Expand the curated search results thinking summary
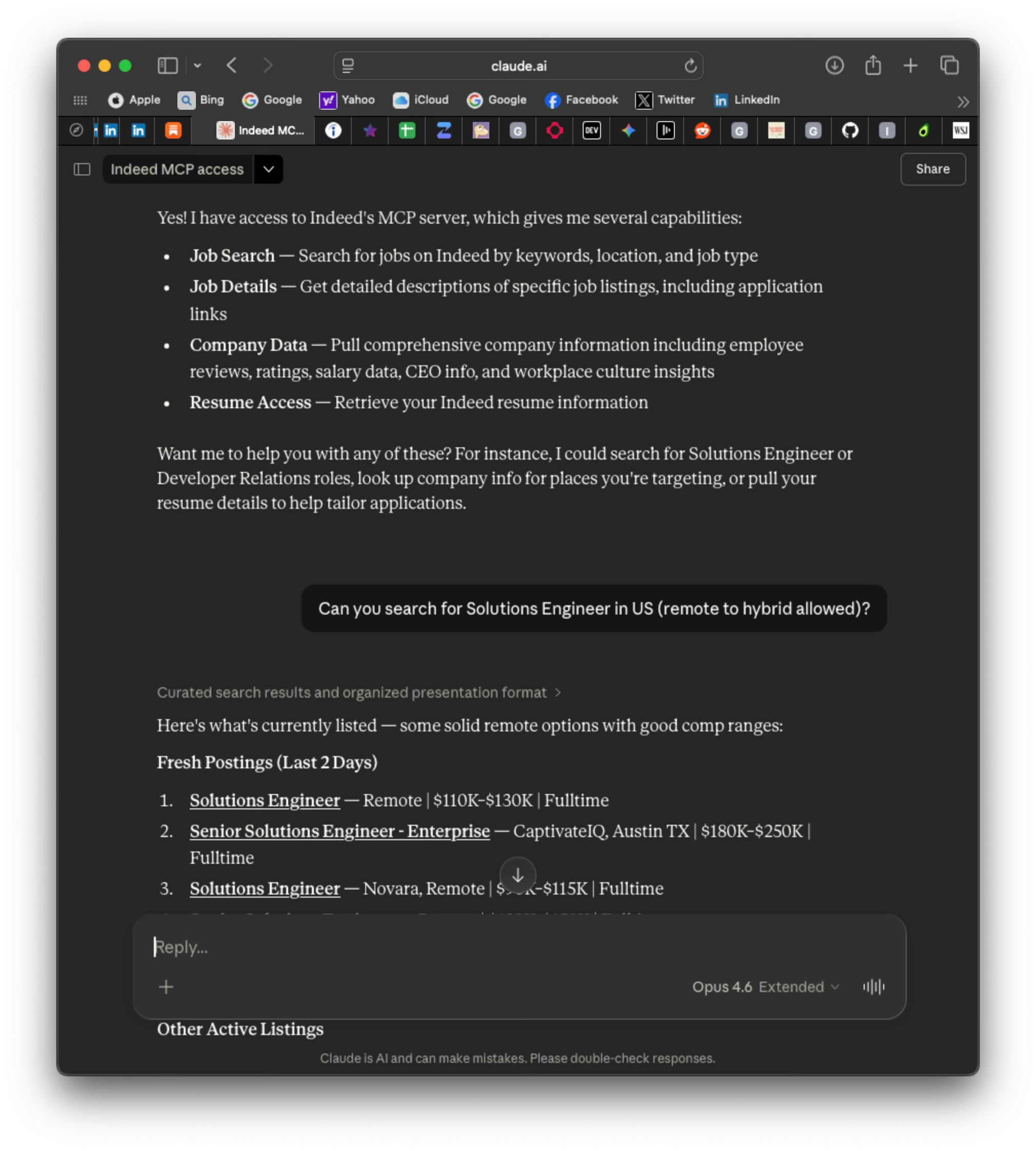Image resolution: width=1036 pixels, height=1151 pixels. coord(358,692)
